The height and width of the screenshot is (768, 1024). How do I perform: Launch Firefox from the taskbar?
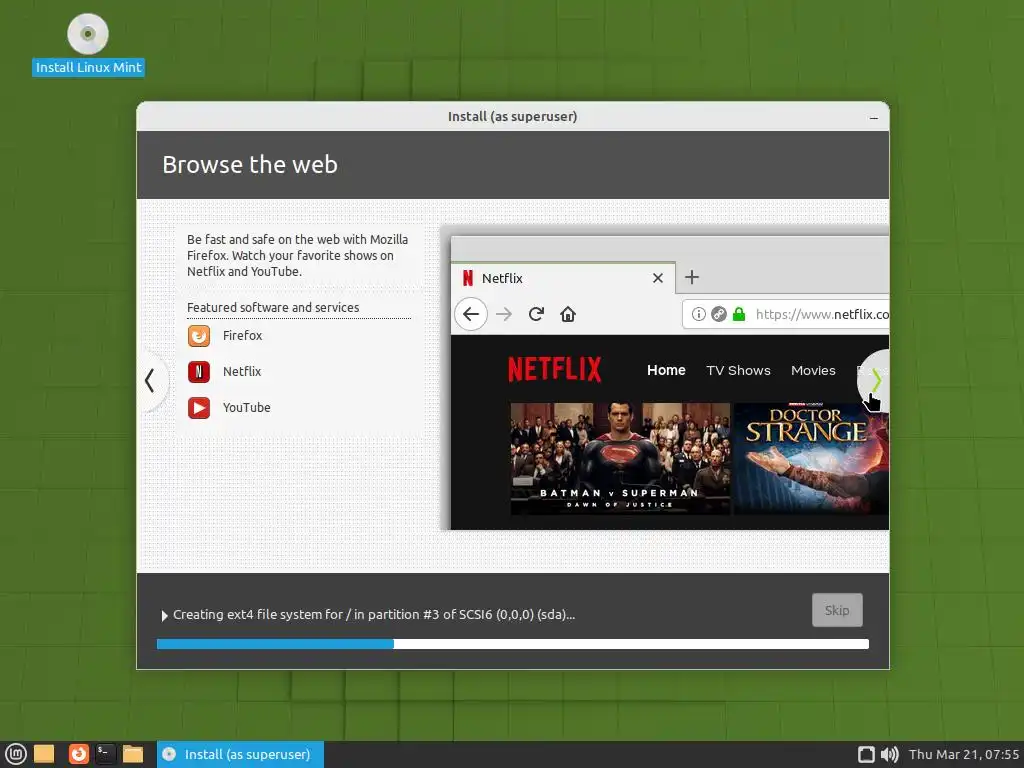(78, 754)
